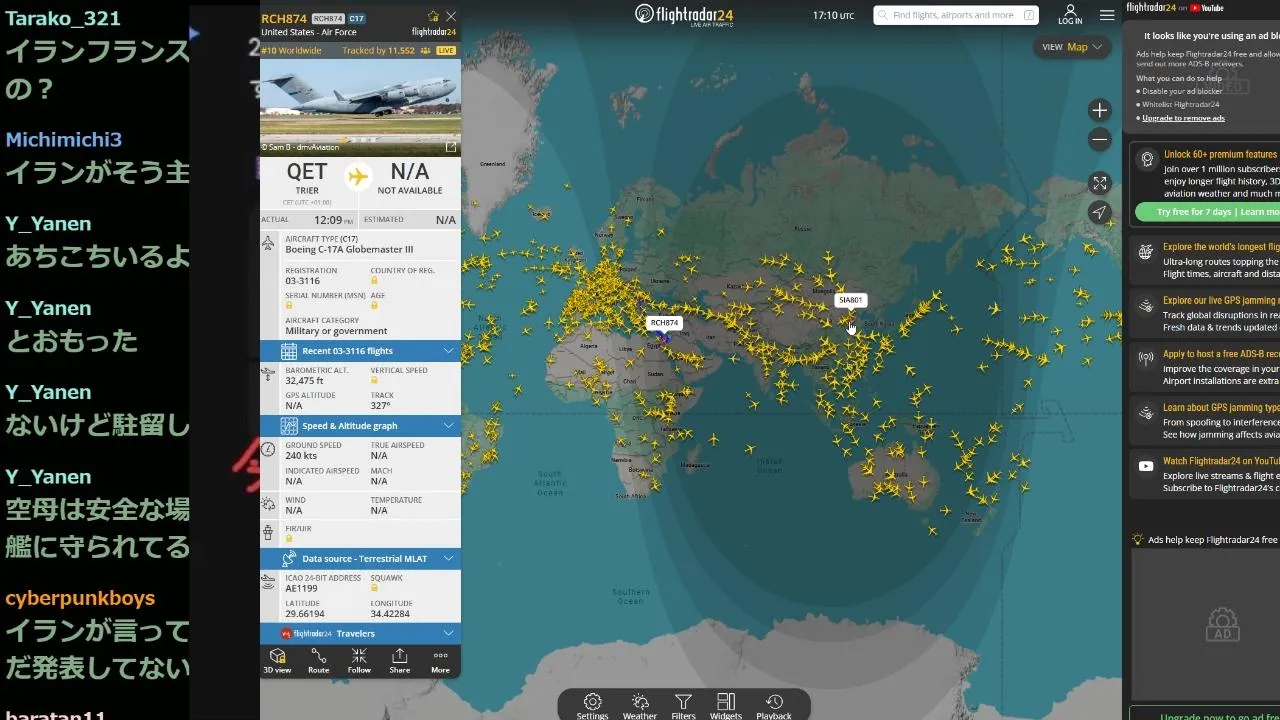Click chat username Tarako_321
1280x720 pixels.
(x=63, y=18)
